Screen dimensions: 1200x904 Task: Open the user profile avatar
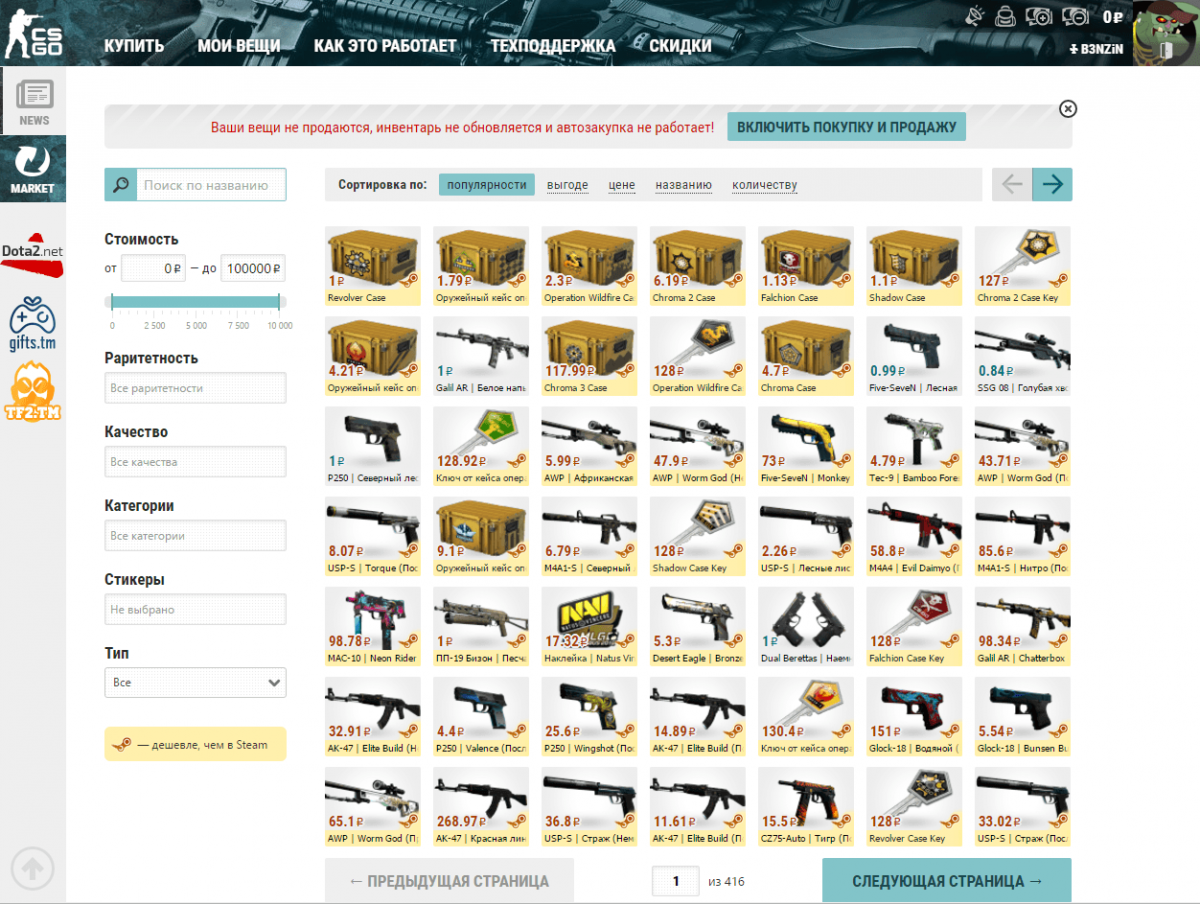1166,33
